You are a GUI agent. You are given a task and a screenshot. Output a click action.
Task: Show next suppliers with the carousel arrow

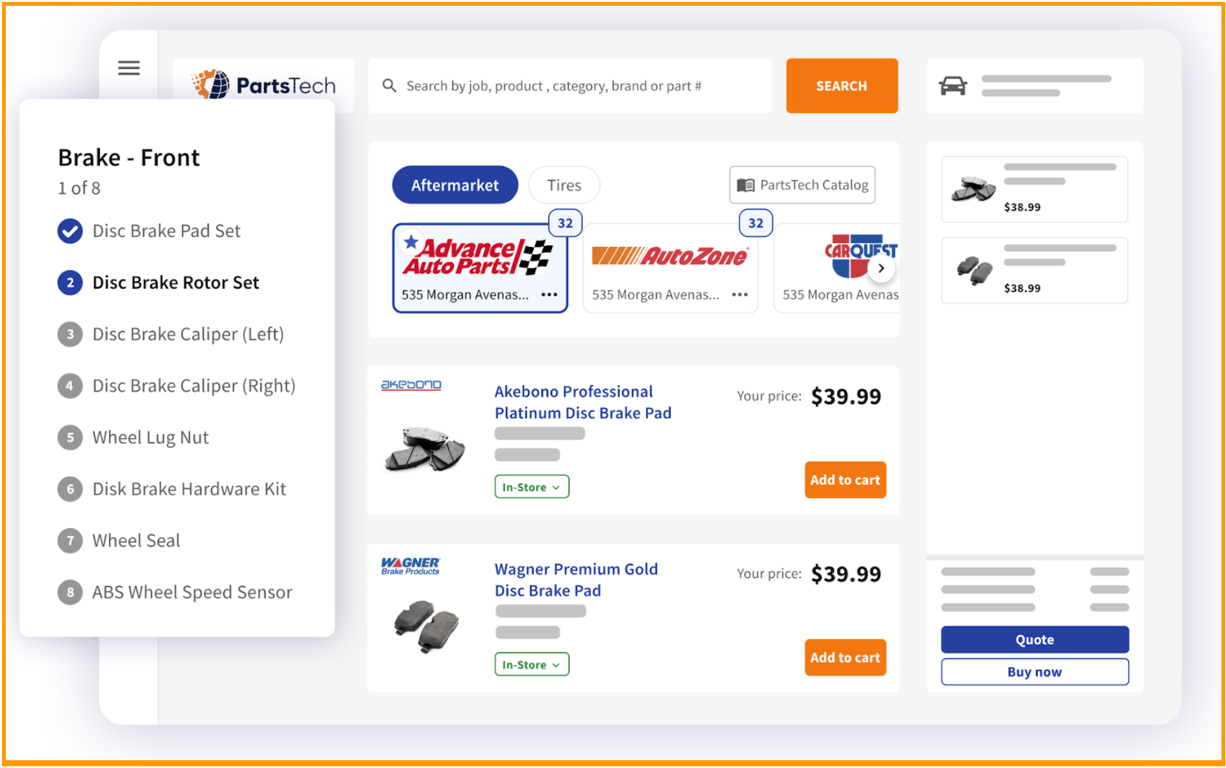click(x=881, y=269)
